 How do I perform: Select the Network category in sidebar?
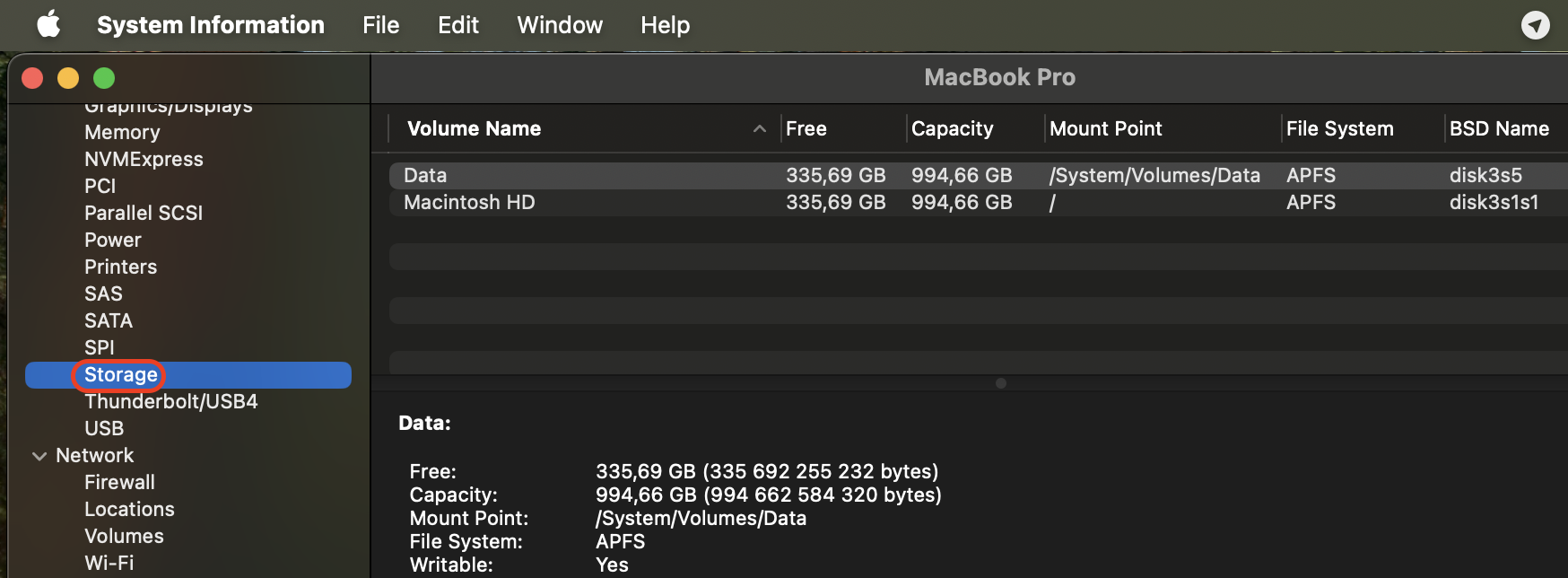click(94, 455)
